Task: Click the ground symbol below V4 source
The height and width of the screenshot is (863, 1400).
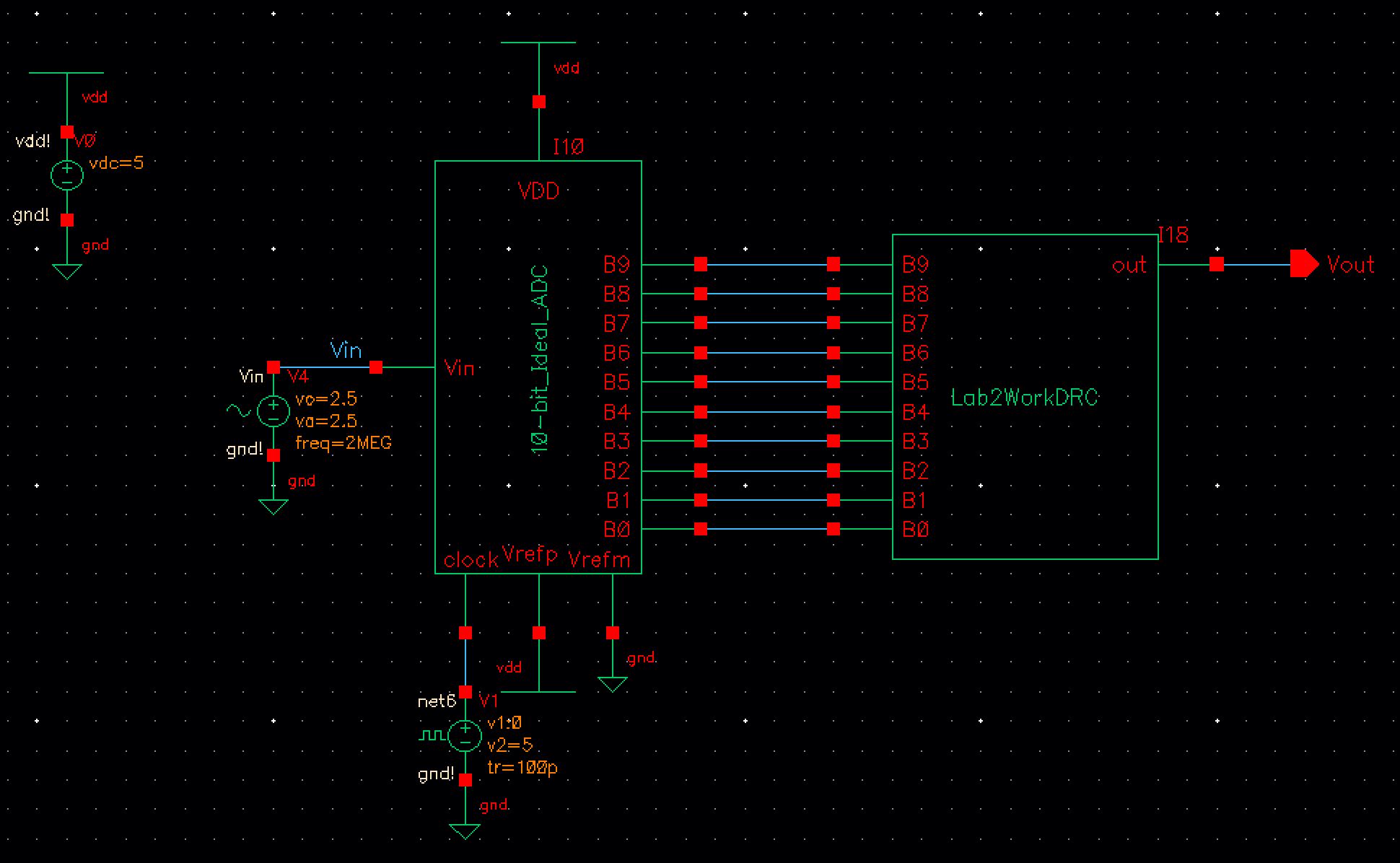Action: (x=273, y=507)
